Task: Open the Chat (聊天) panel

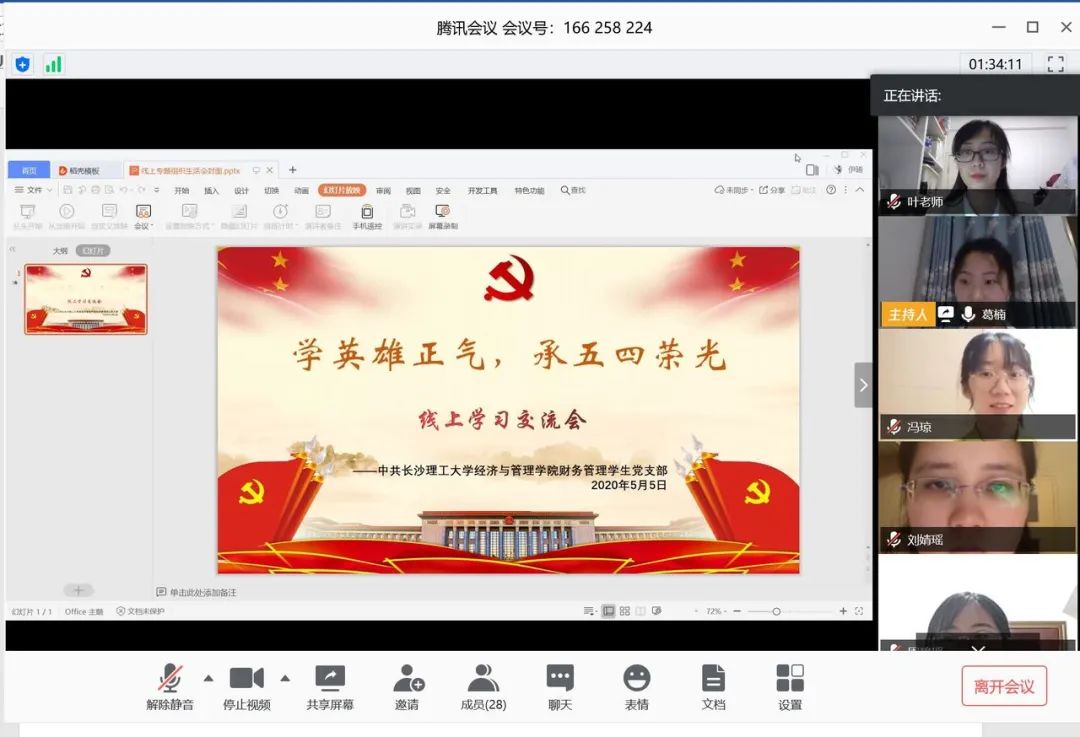Action: pos(560,679)
